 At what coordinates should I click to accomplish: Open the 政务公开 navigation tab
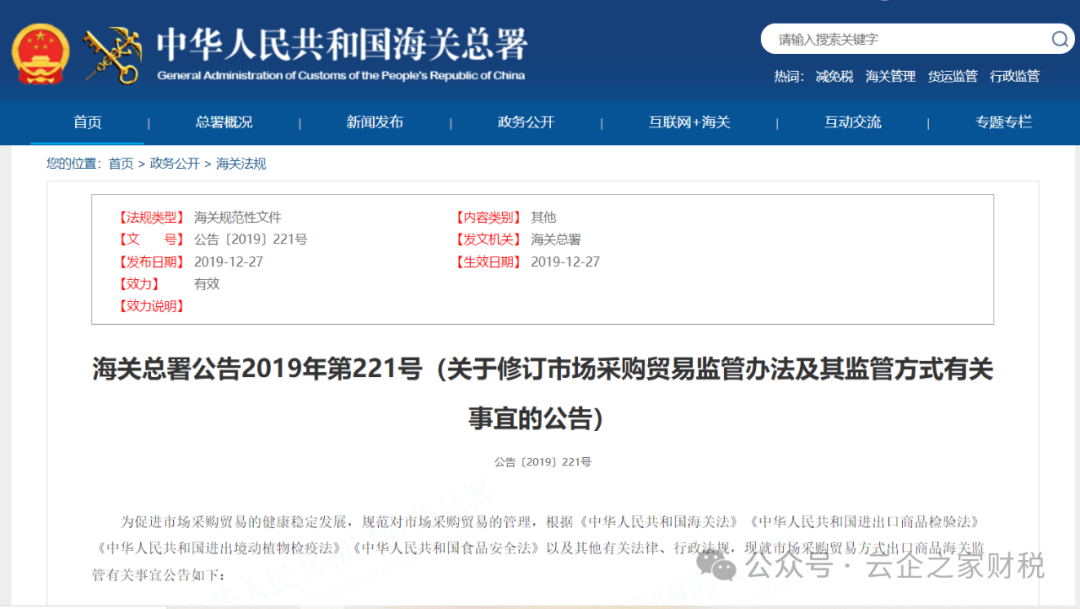pos(525,122)
